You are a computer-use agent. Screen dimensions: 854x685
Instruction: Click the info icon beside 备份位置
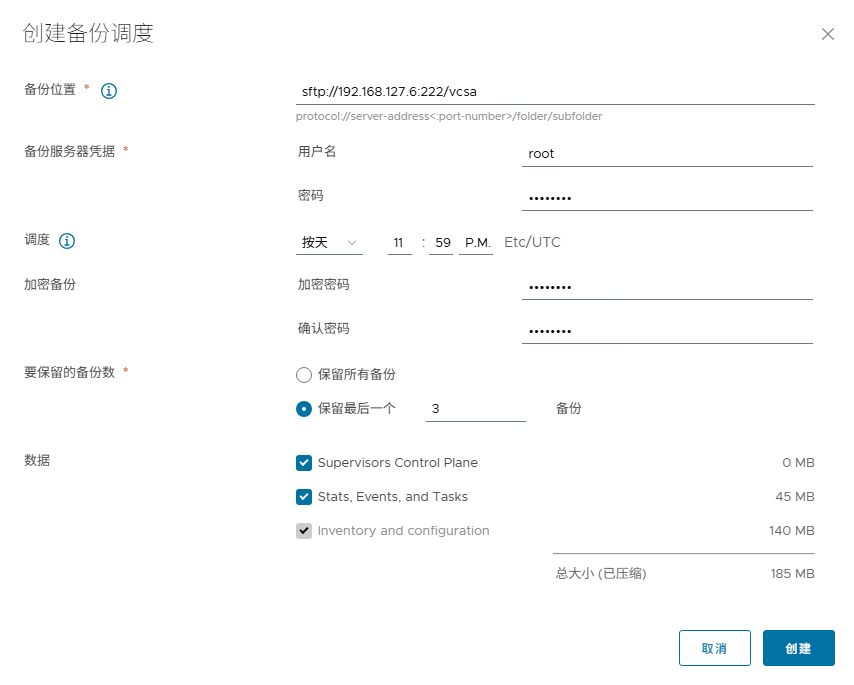pyautogui.click(x=109, y=91)
